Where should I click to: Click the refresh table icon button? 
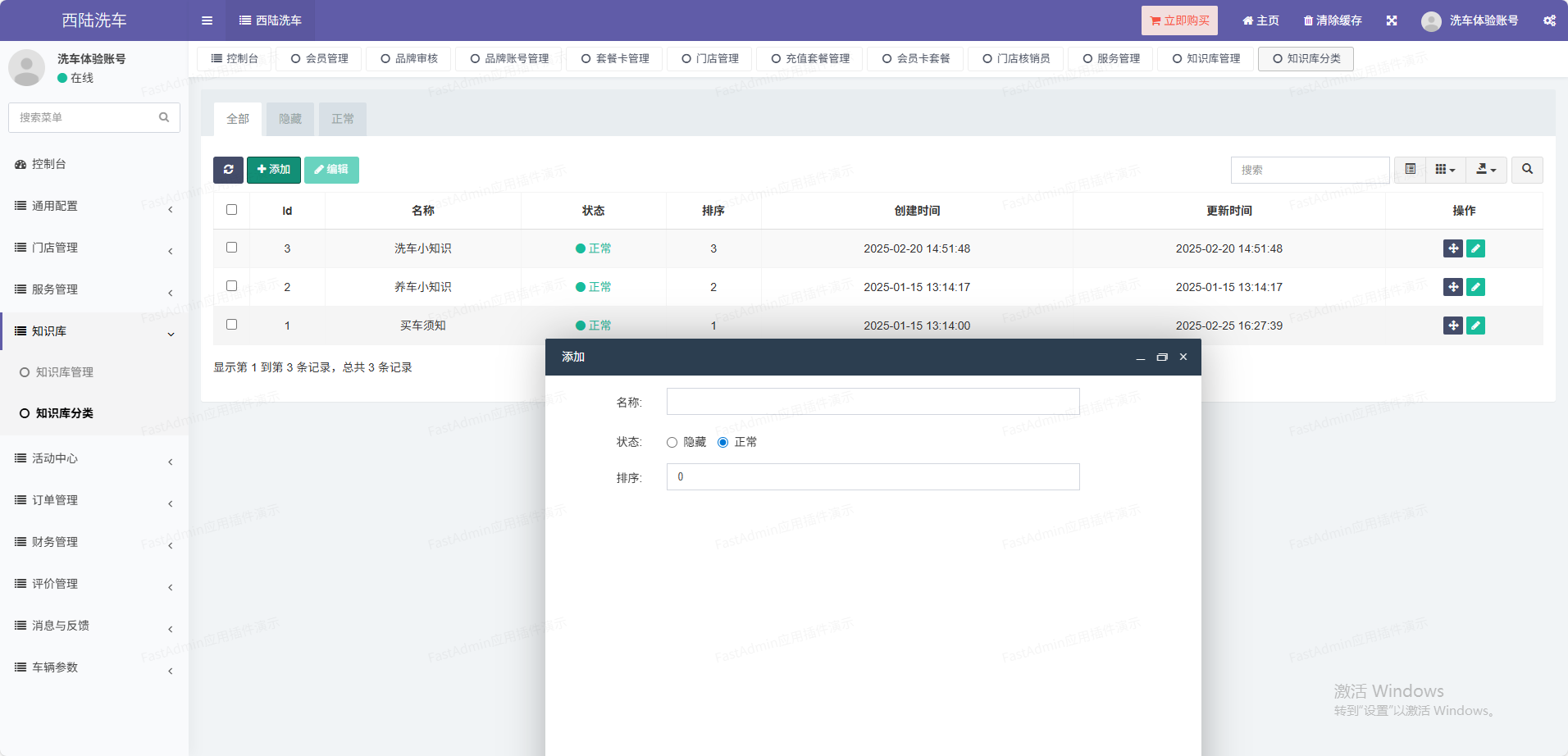point(228,170)
